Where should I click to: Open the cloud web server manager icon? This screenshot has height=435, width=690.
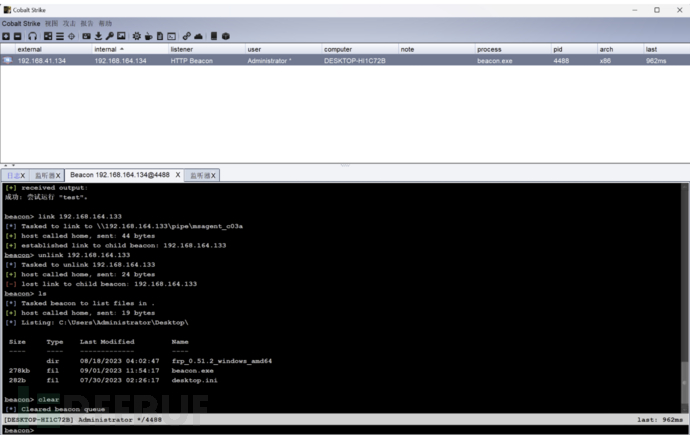pos(198,36)
